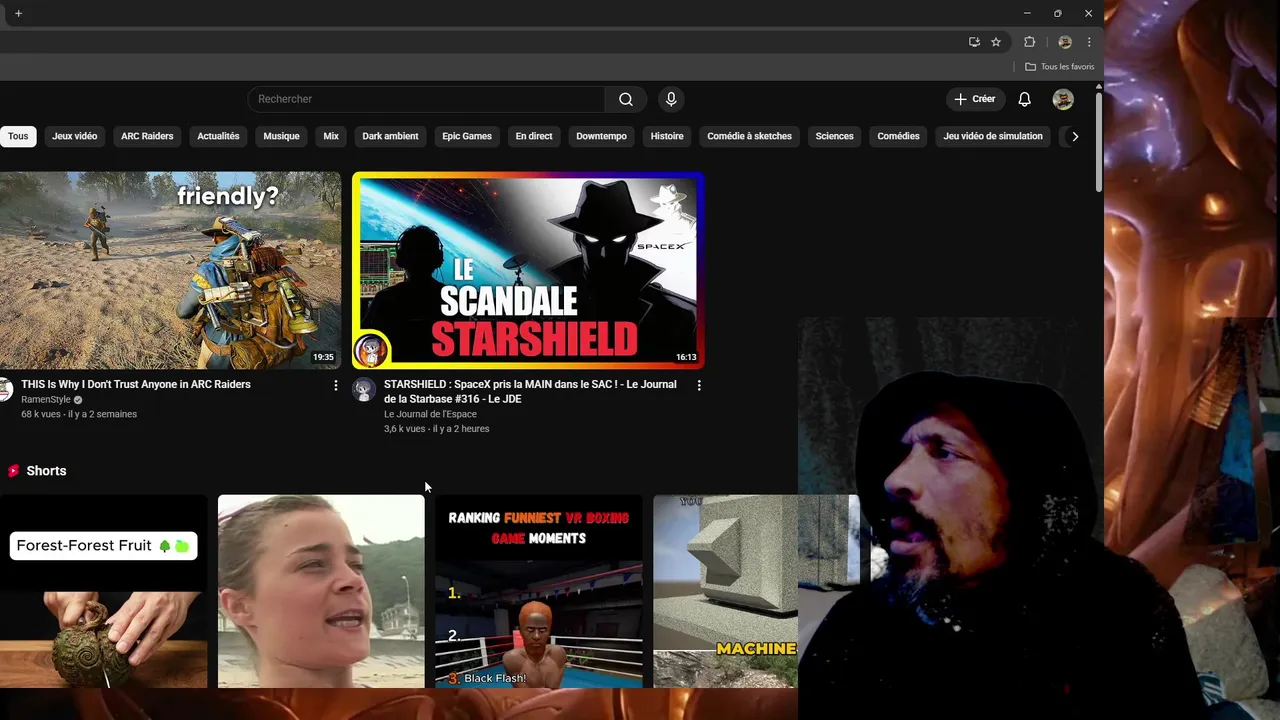The height and width of the screenshot is (720, 1280).
Task: Play the ARC Raiders friendly thumbnail
Action: pyautogui.click(x=170, y=270)
